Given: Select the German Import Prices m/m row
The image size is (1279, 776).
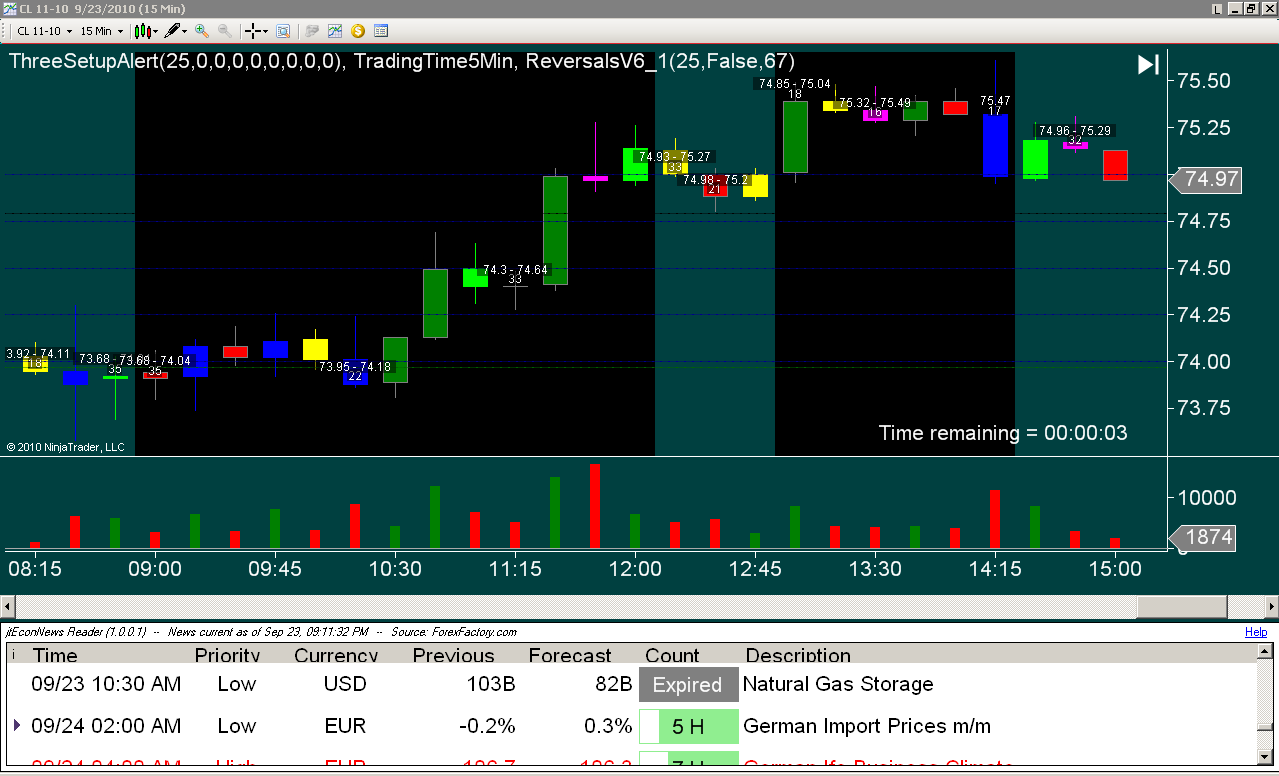Looking at the screenshot, I should point(632,726).
